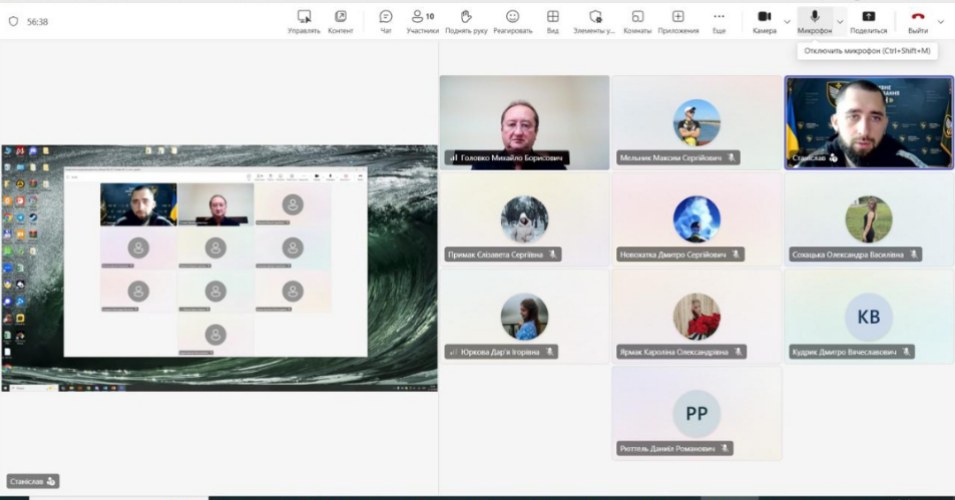Click signal icon beside Юркова Дар'я Ігорівна name
Viewport: 955px width, 500px height.
(x=453, y=351)
